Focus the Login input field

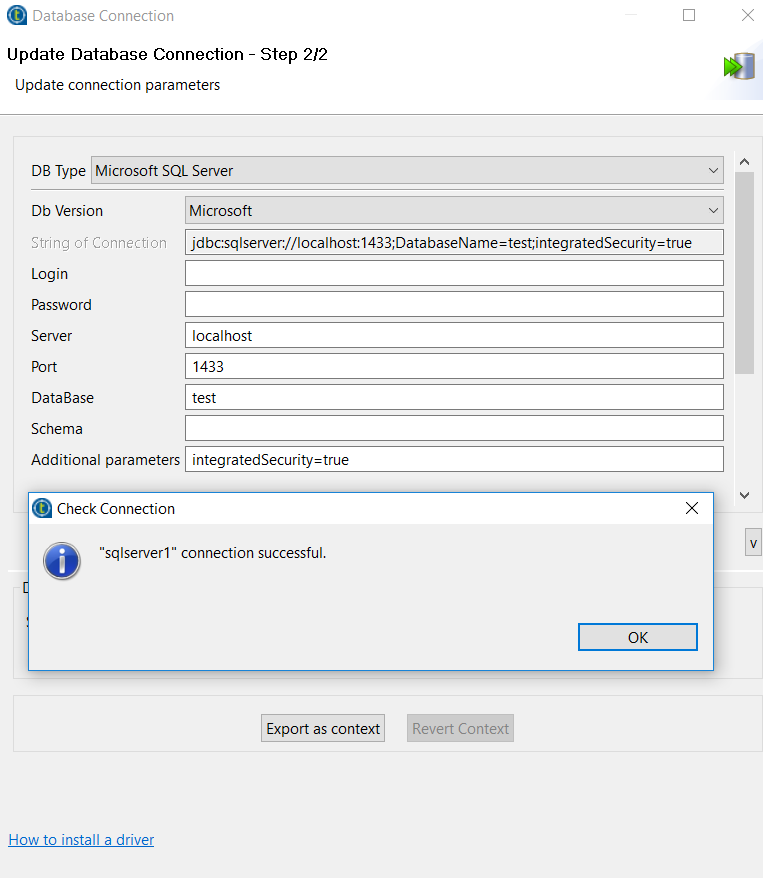(x=454, y=274)
